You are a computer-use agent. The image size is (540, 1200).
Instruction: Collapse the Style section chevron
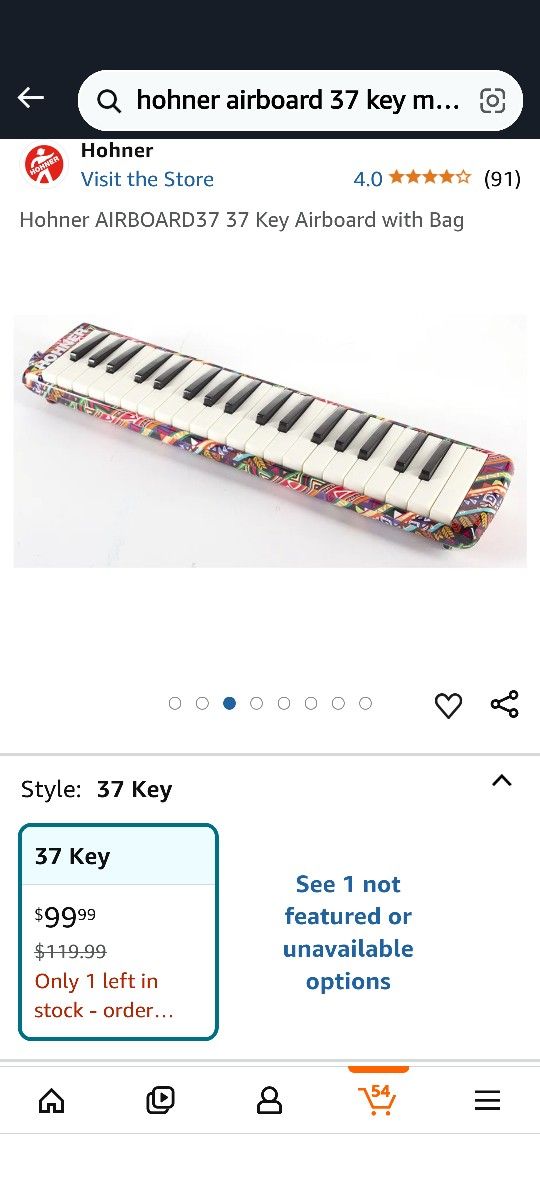(x=502, y=781)
